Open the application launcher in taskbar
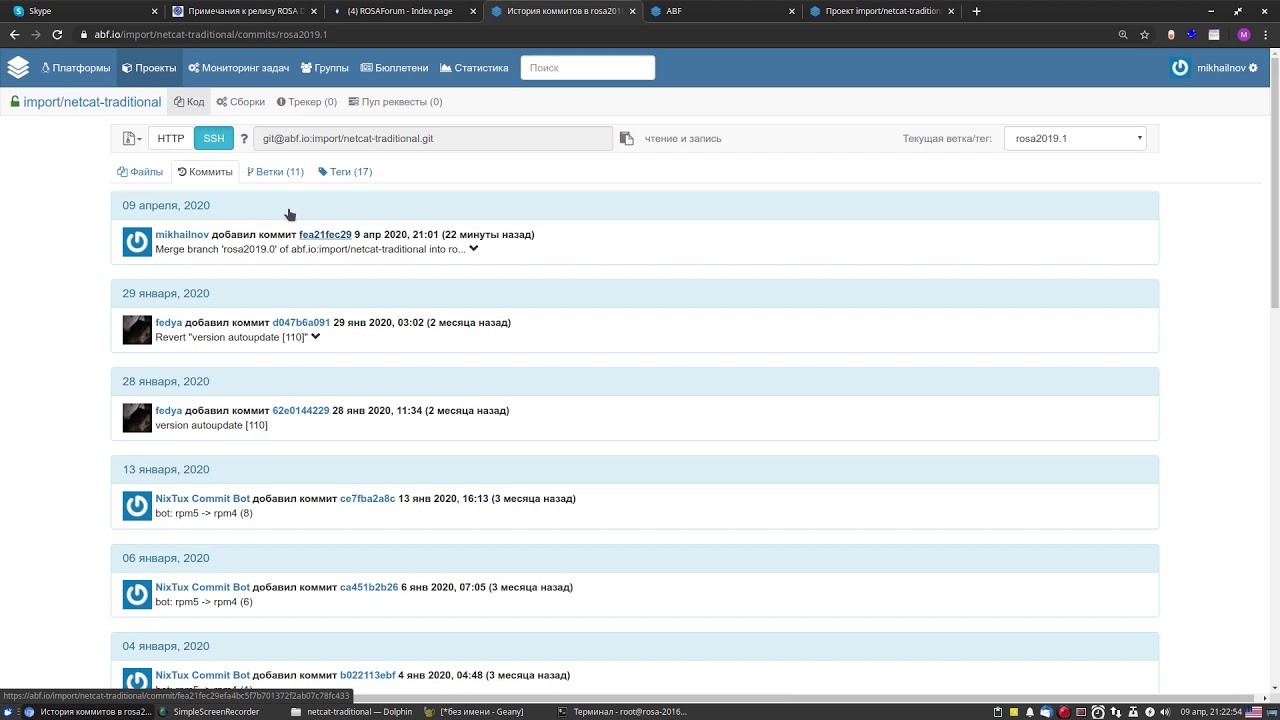 tap(8, 712)
